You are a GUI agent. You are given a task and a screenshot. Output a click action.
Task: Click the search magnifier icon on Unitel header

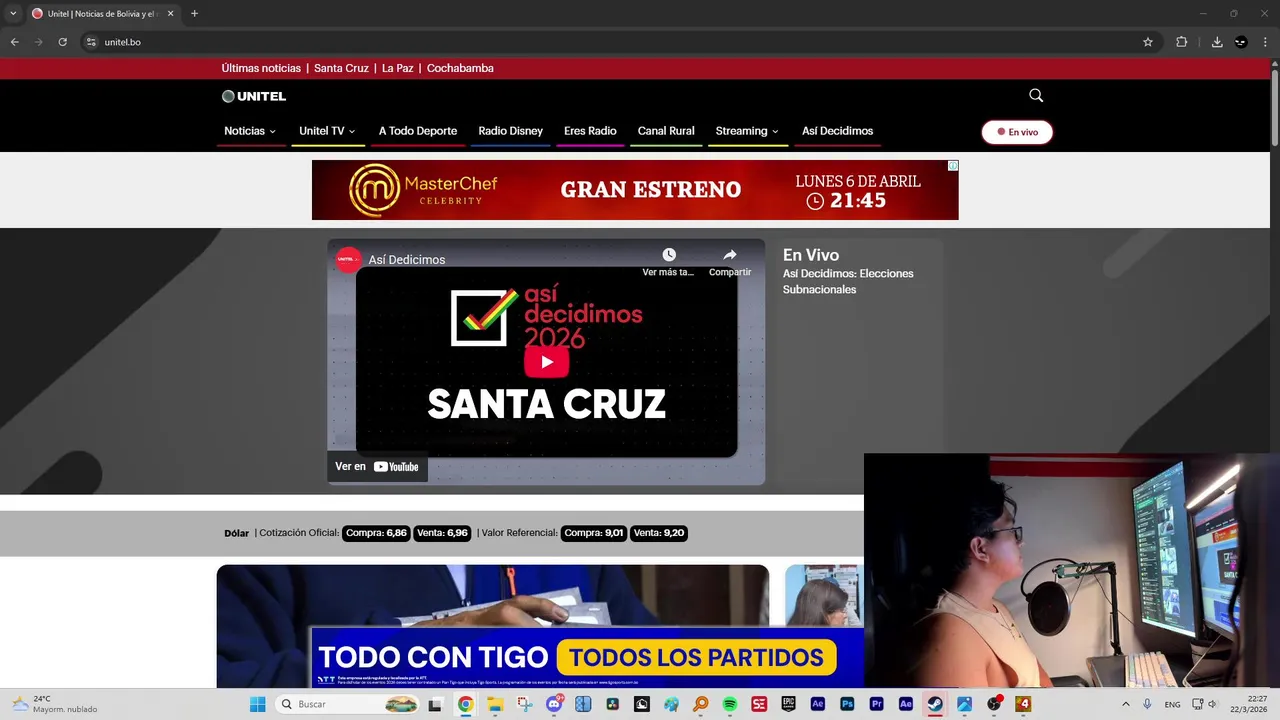coord(1036,96)
